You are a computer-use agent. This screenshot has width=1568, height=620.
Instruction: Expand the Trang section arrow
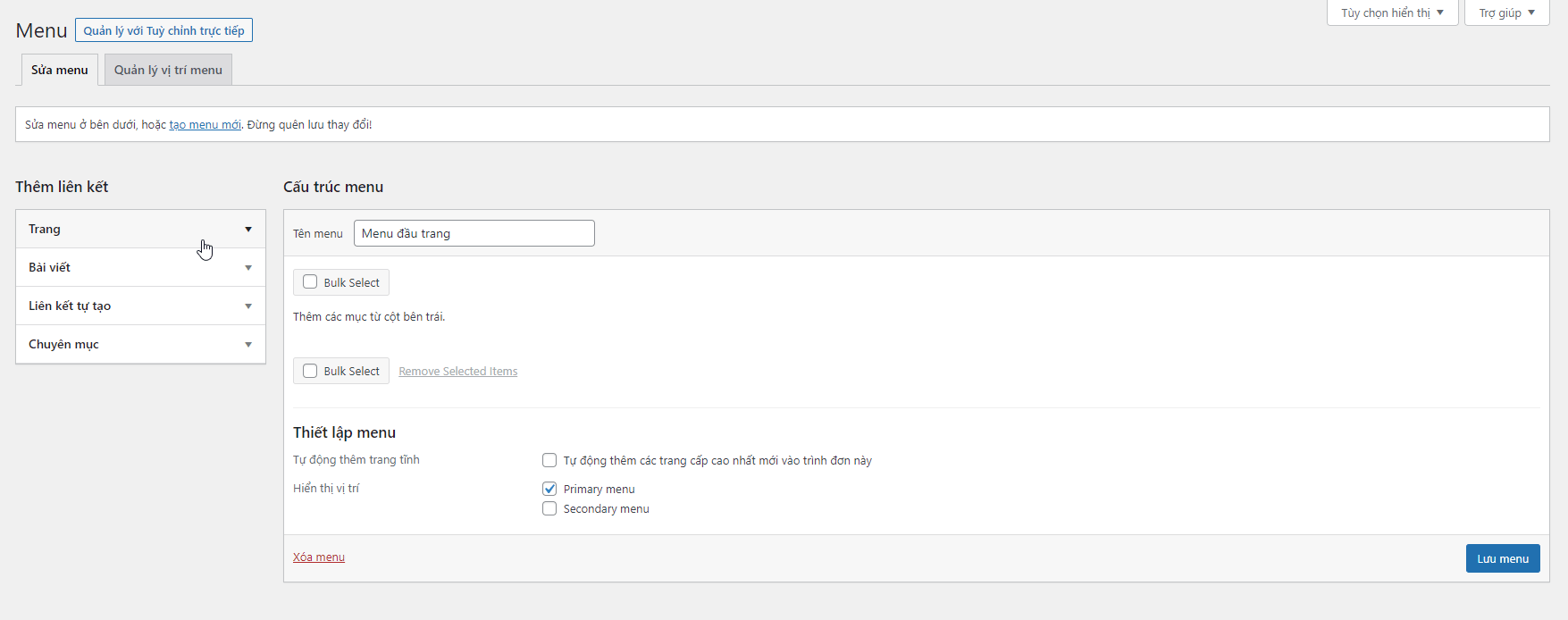(248, 230)
